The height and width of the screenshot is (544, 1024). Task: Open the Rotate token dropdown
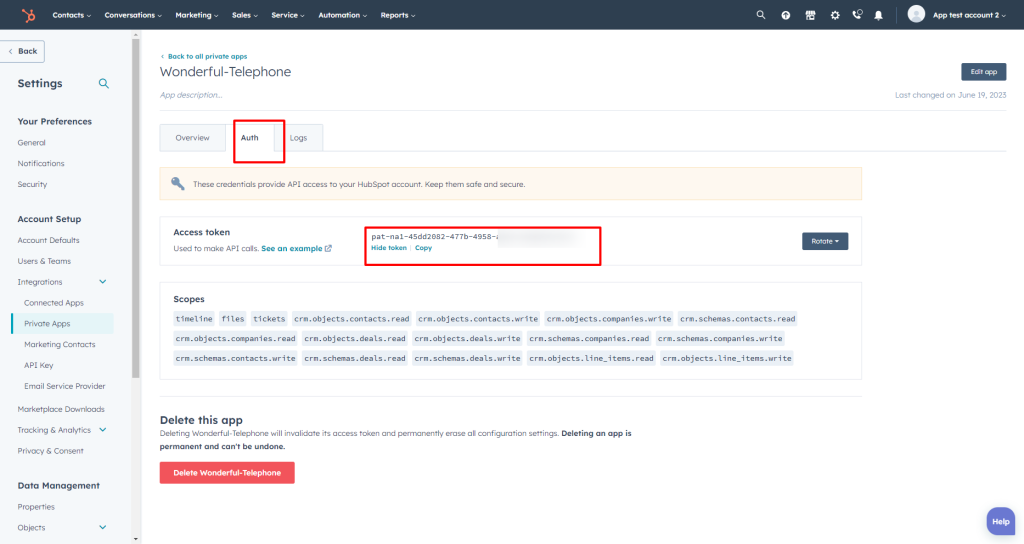coord(825,241)
